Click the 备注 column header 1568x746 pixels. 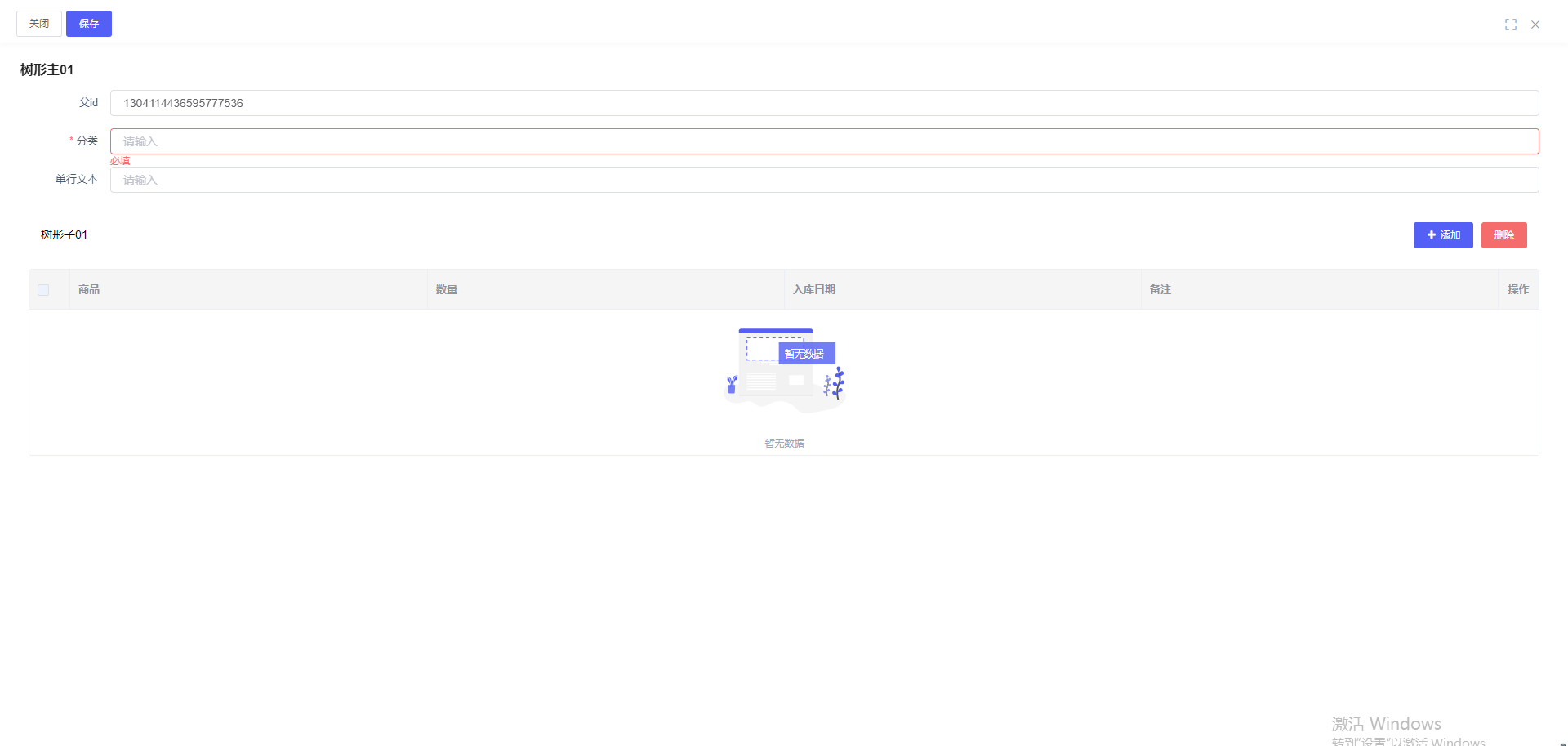(1160, 289)
